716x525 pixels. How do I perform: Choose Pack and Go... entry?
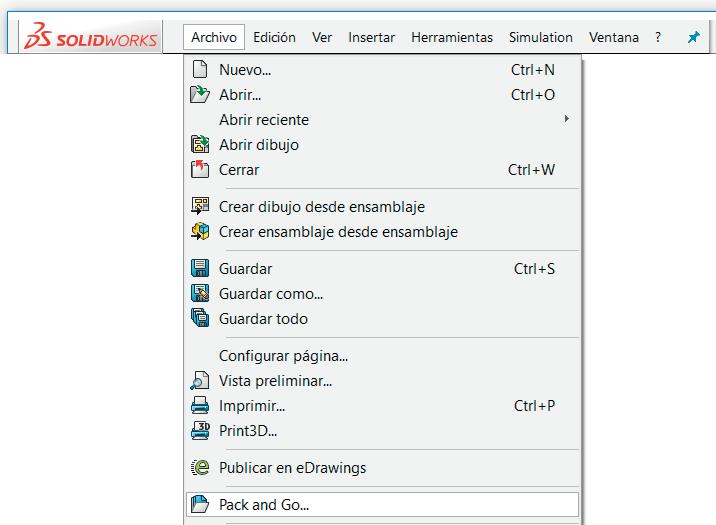383,504
